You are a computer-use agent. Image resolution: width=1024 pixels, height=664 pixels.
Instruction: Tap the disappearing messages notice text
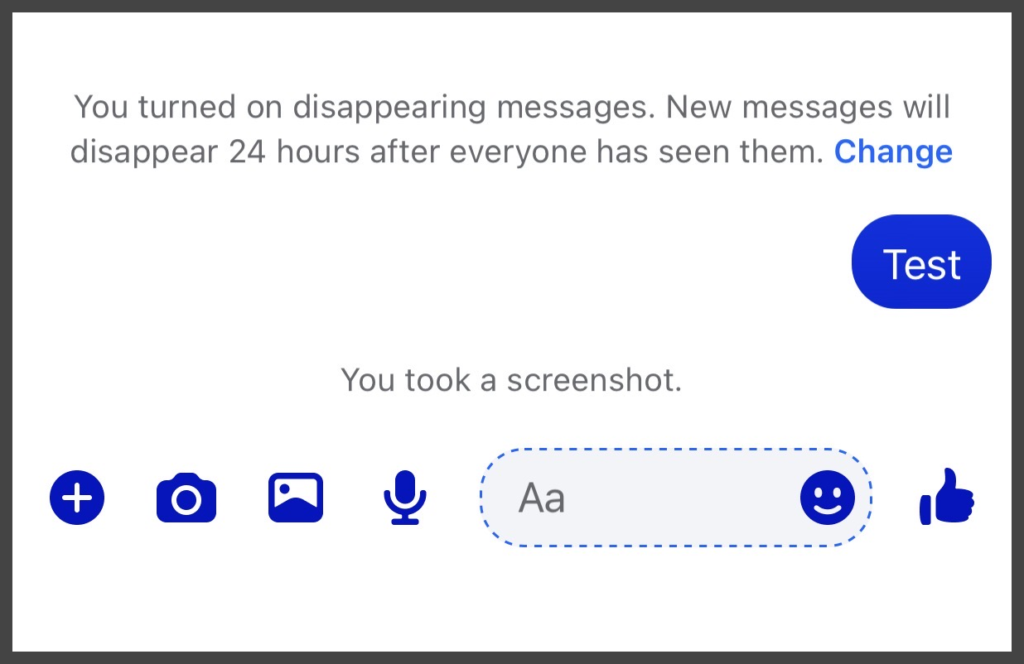511,129
